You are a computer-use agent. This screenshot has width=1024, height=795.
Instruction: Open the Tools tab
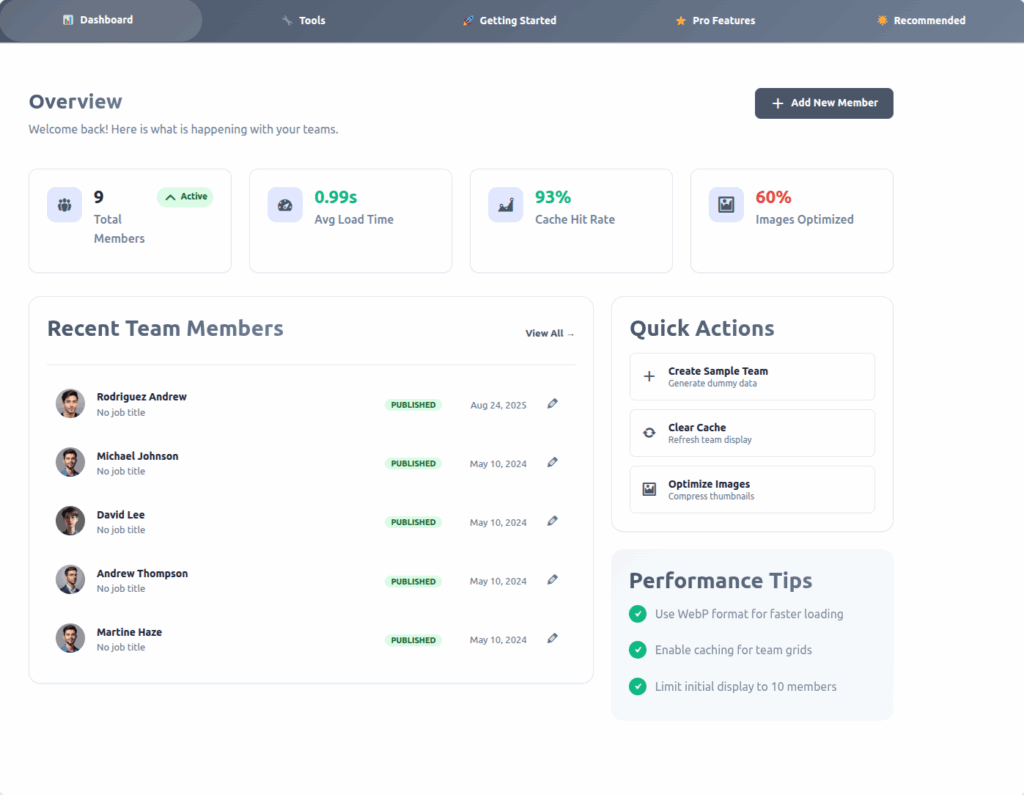[303, 20]
